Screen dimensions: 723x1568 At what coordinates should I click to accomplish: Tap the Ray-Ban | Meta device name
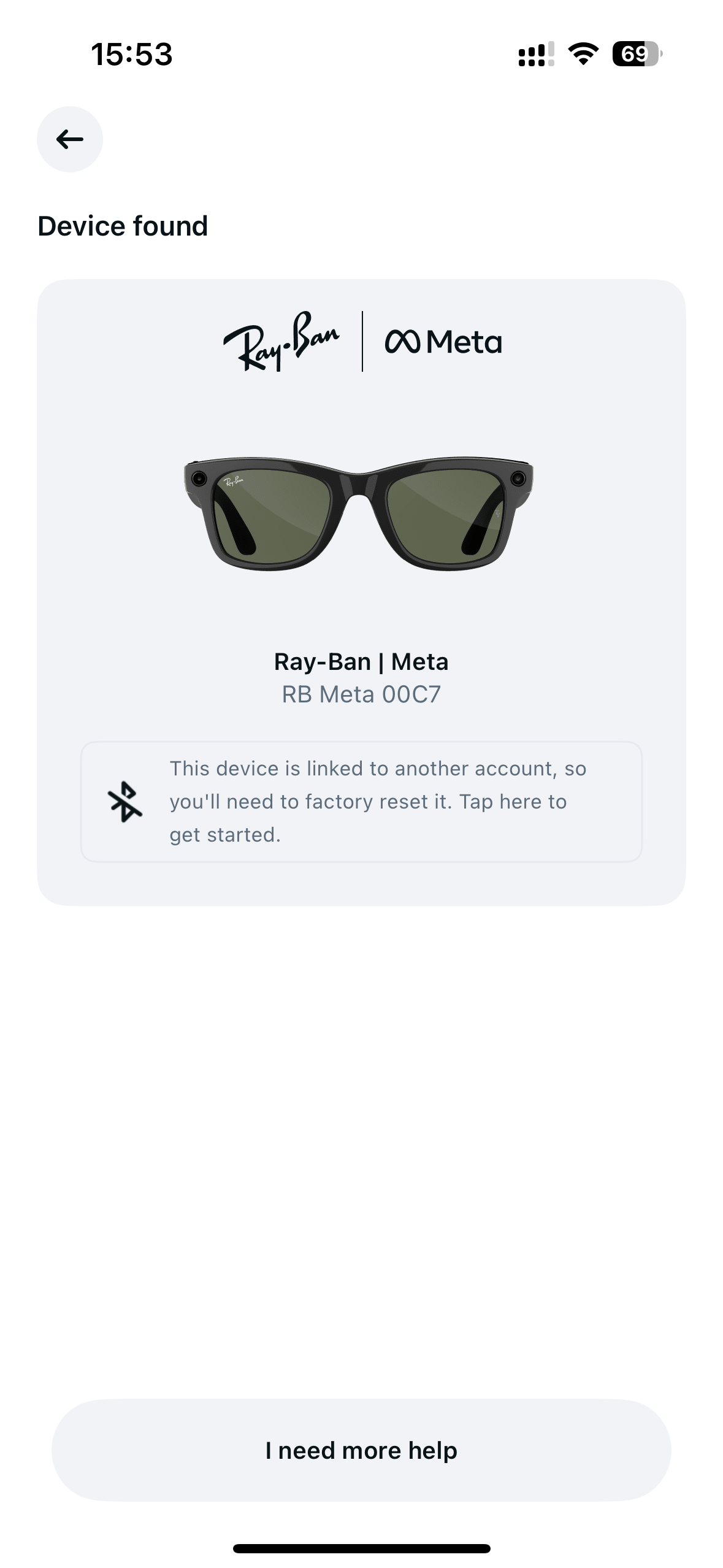click(x=361, y=661)
